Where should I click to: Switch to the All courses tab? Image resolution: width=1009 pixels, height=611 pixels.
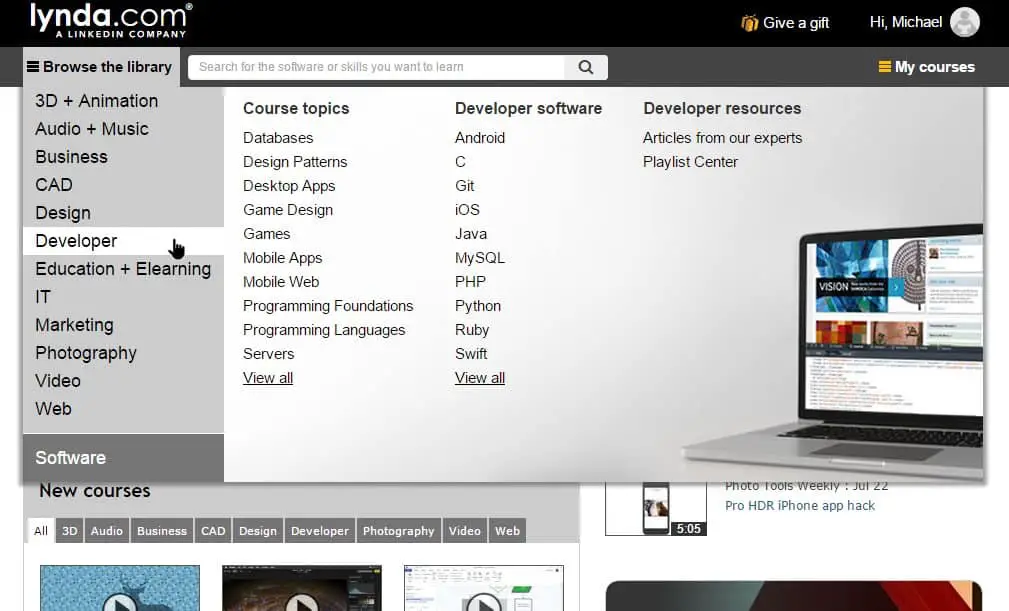[x=41, y=531]
